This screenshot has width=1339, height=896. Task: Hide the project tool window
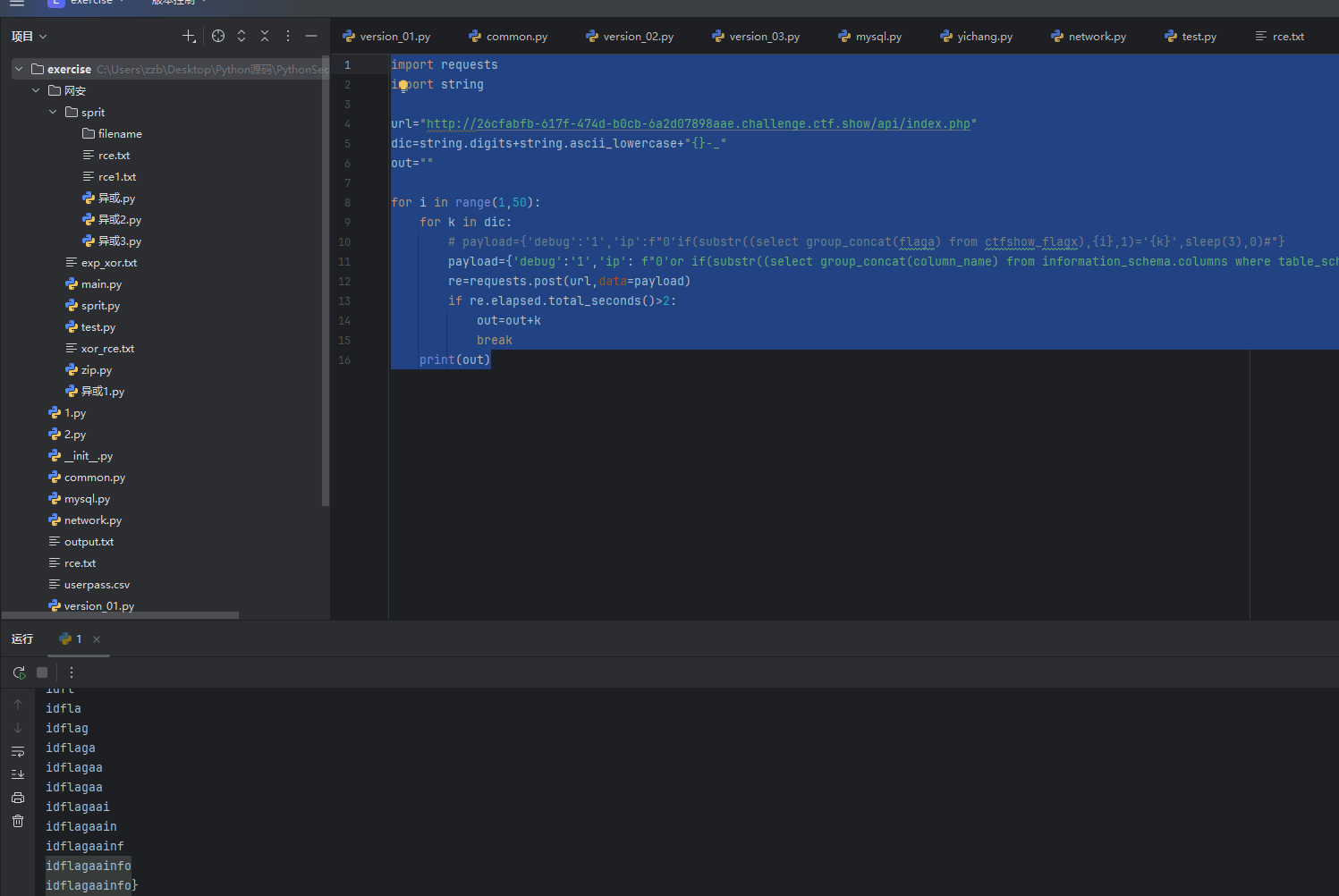click(311, 36)
